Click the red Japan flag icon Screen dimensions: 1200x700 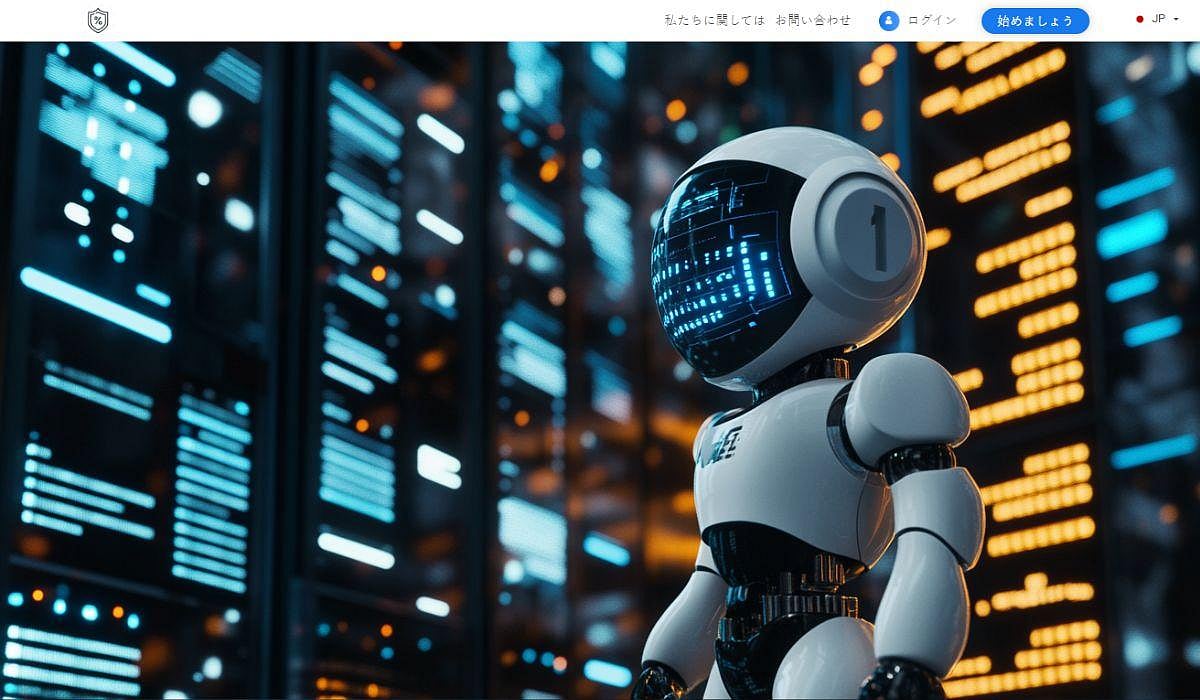tap(1140, 20)
